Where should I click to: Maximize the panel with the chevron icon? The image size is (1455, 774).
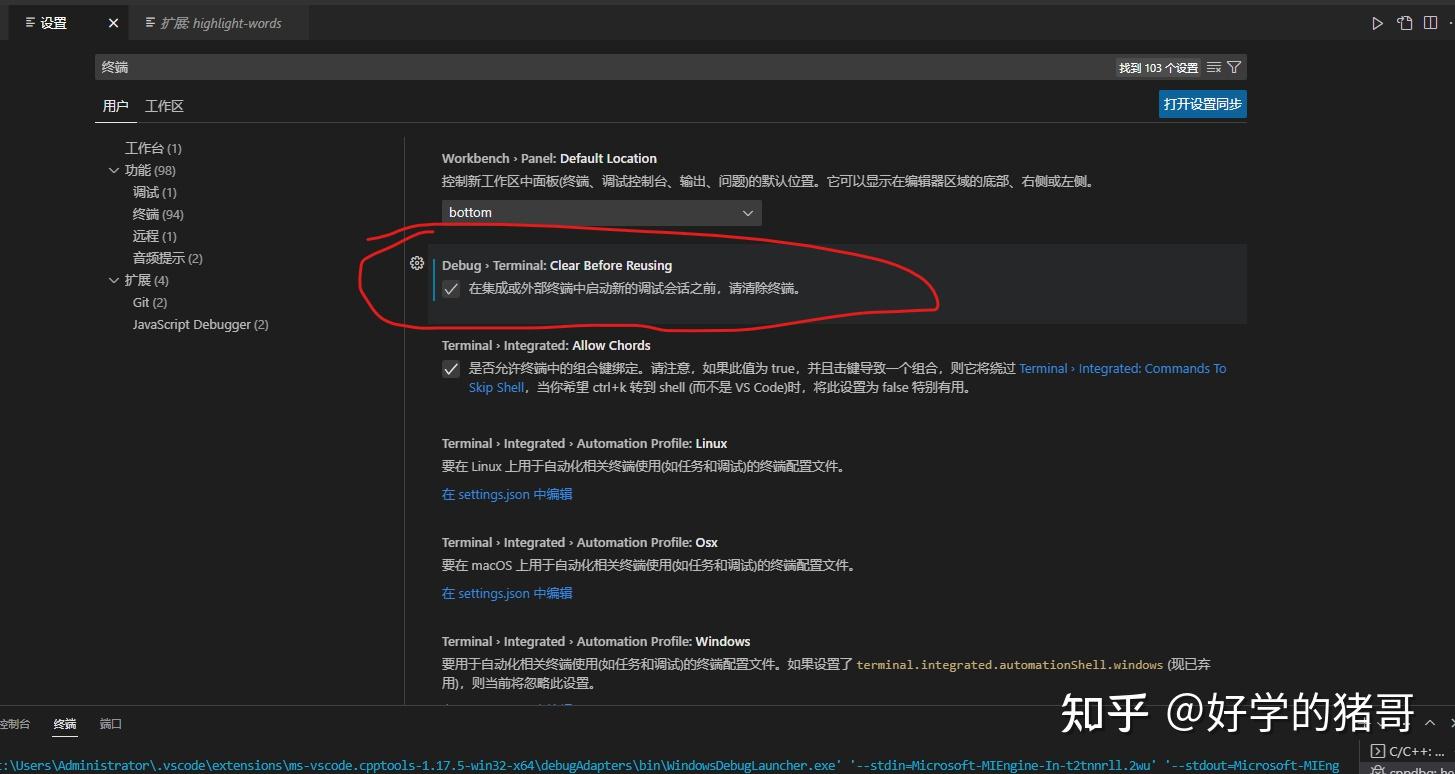tap(1430, 722)
